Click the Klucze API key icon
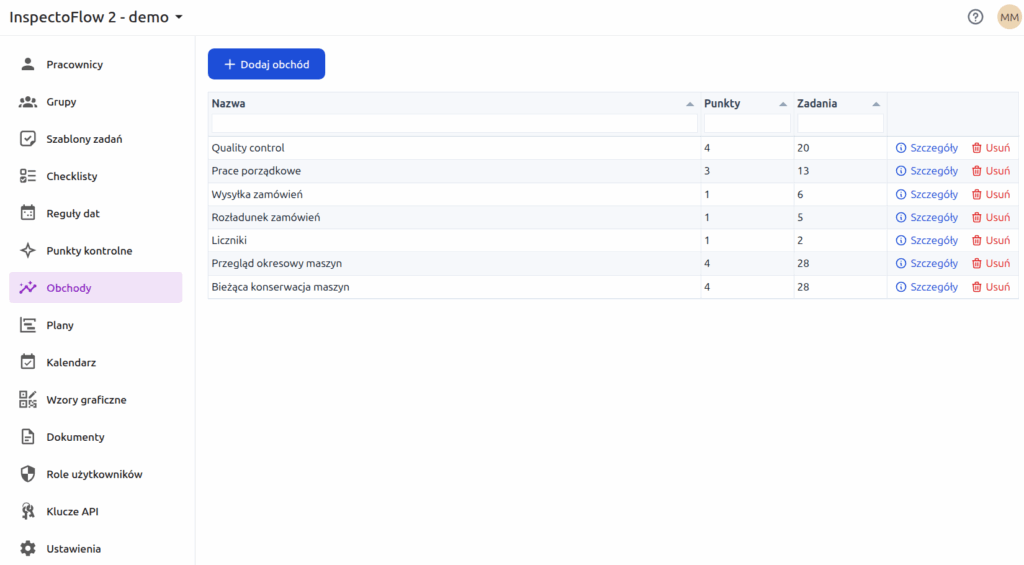This screenshot has width=1024, height=565. [x=28, y=512]
